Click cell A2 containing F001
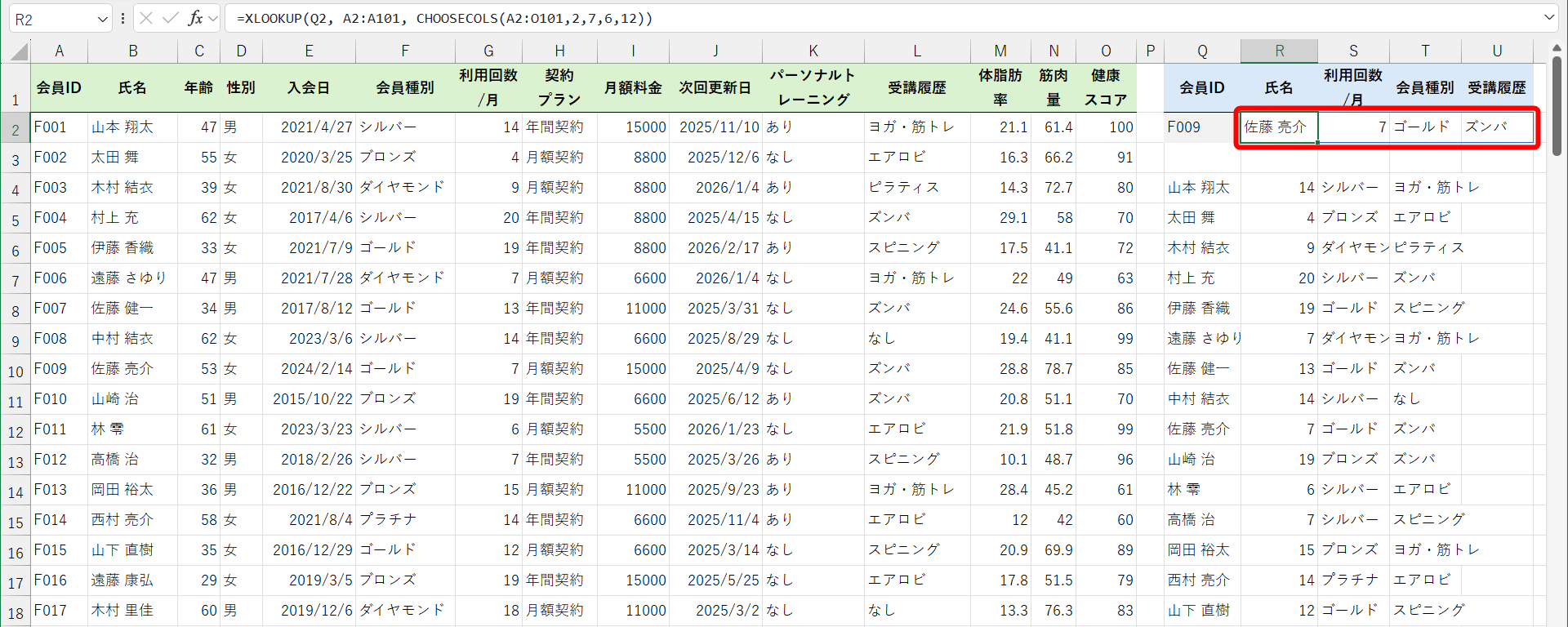Viewport: 1568px width, 627px height. [60, 127]
